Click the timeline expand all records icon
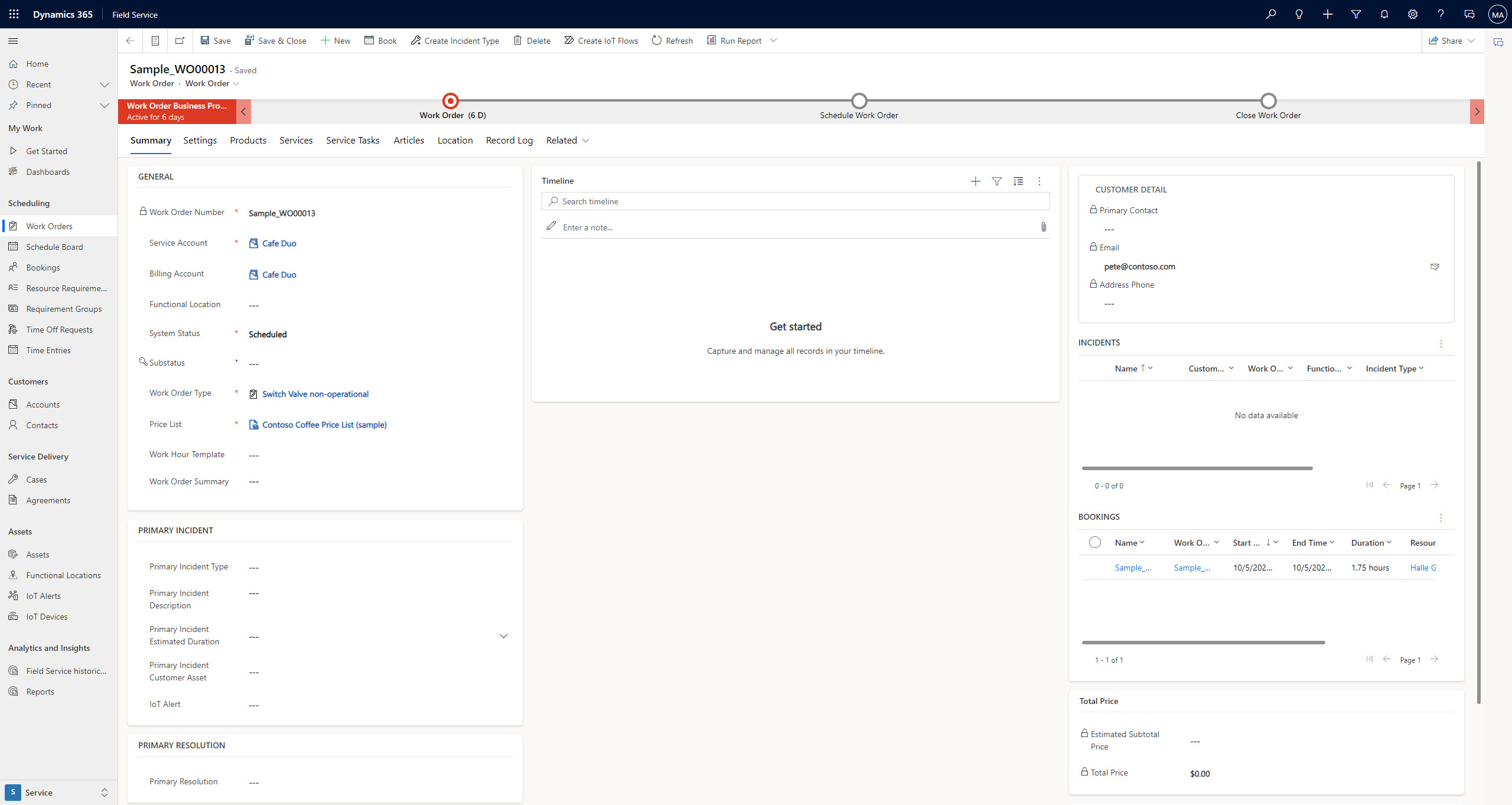The width and height of the screenshot is (1512, 805). click(1018, 181)
